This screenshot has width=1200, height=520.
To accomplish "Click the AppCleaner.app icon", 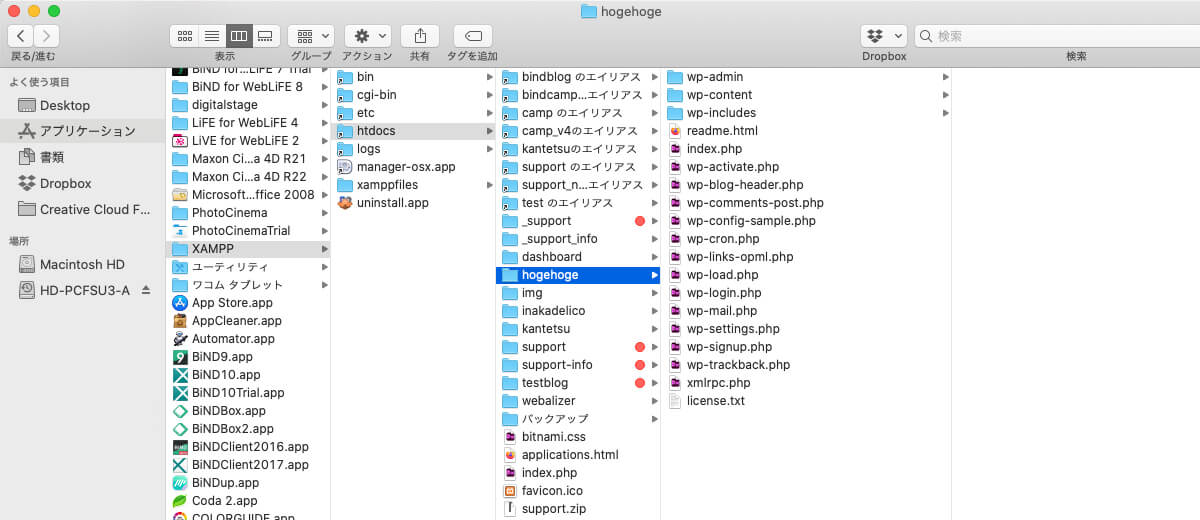I will click(x=180, y=321).
